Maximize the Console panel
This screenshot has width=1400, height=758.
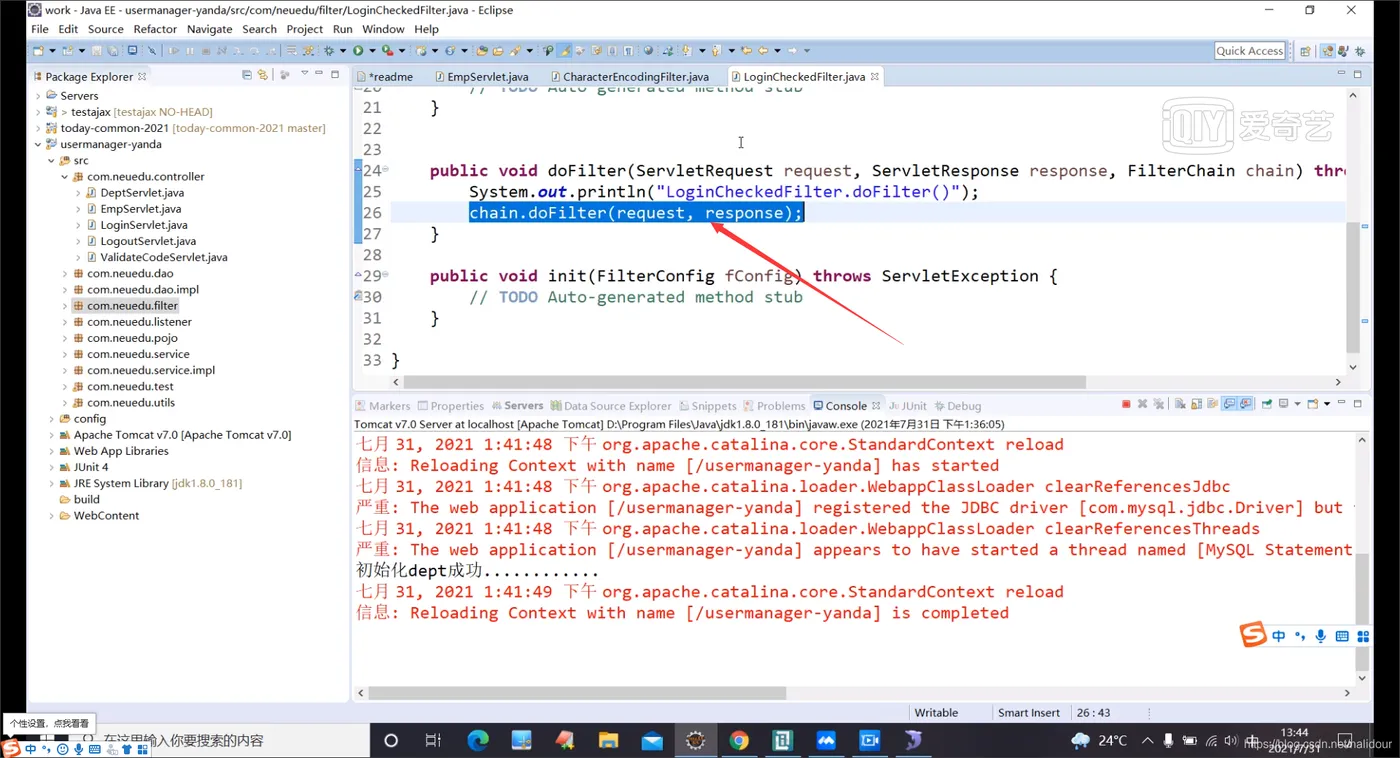(x=1358, y=404)
